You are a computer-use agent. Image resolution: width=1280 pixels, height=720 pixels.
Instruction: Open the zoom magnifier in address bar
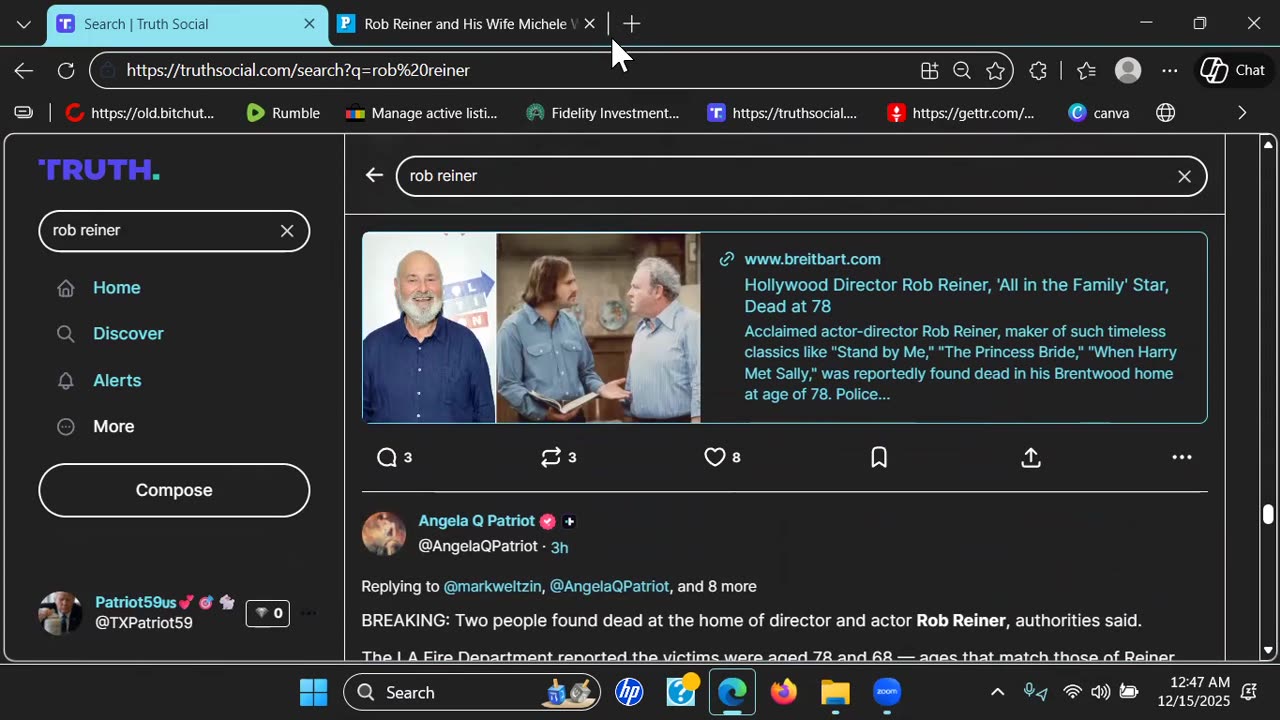click(962, 70)
